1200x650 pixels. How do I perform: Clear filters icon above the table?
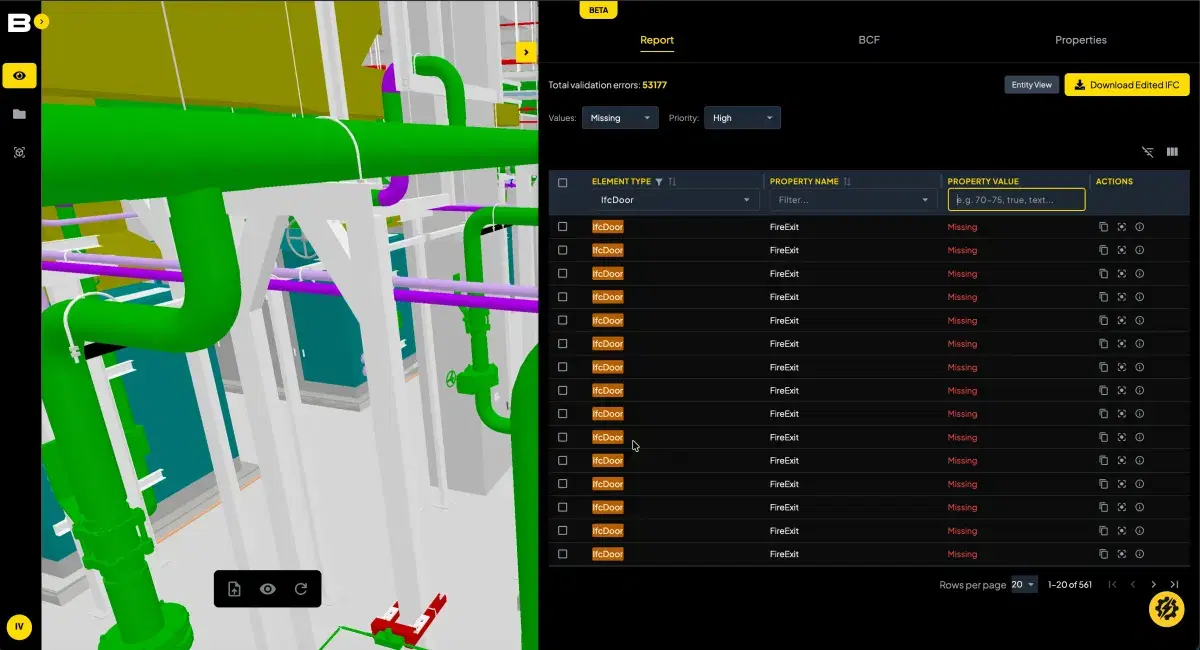tap(1147, 152)
